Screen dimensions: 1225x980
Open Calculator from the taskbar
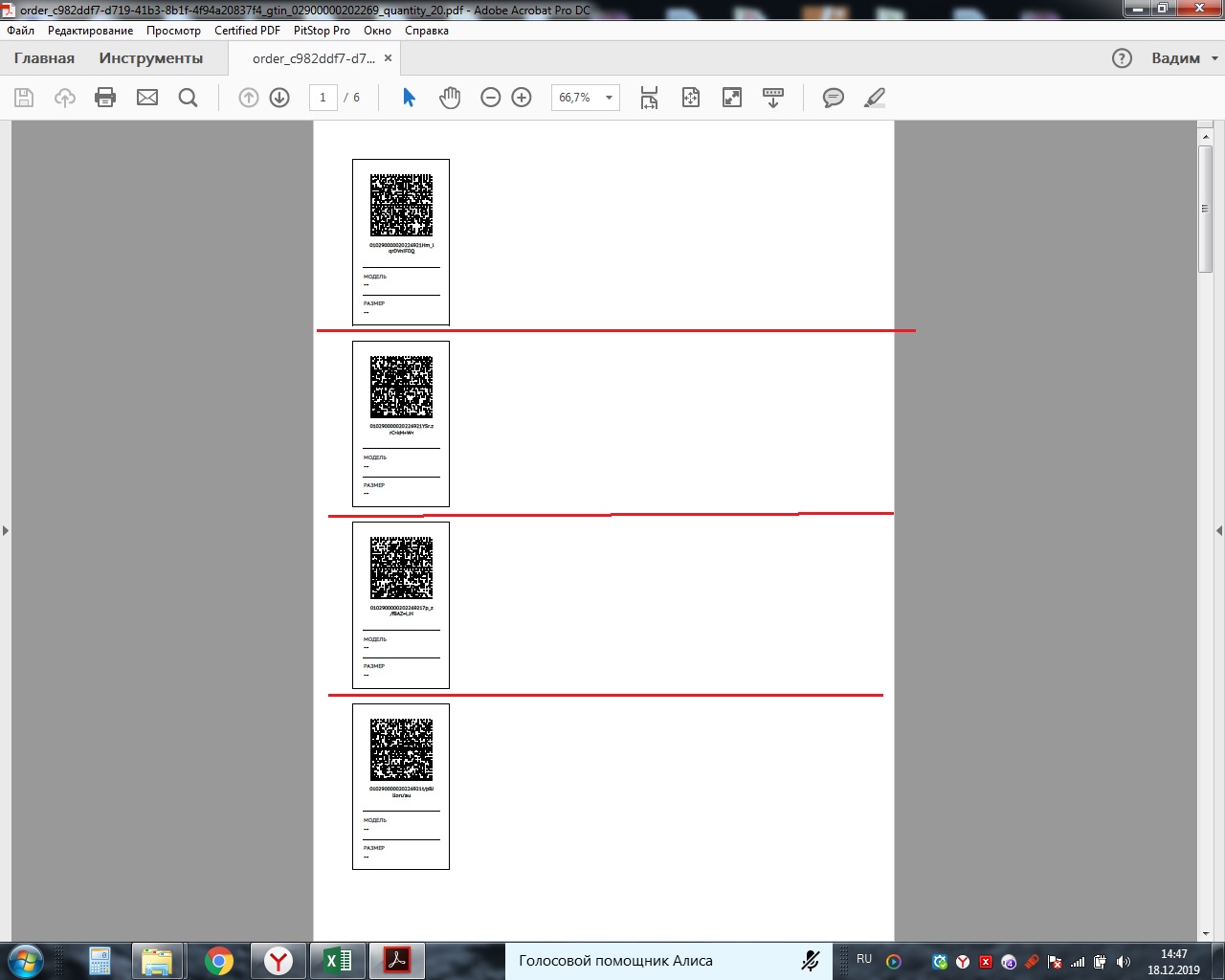tap(100, 961)
